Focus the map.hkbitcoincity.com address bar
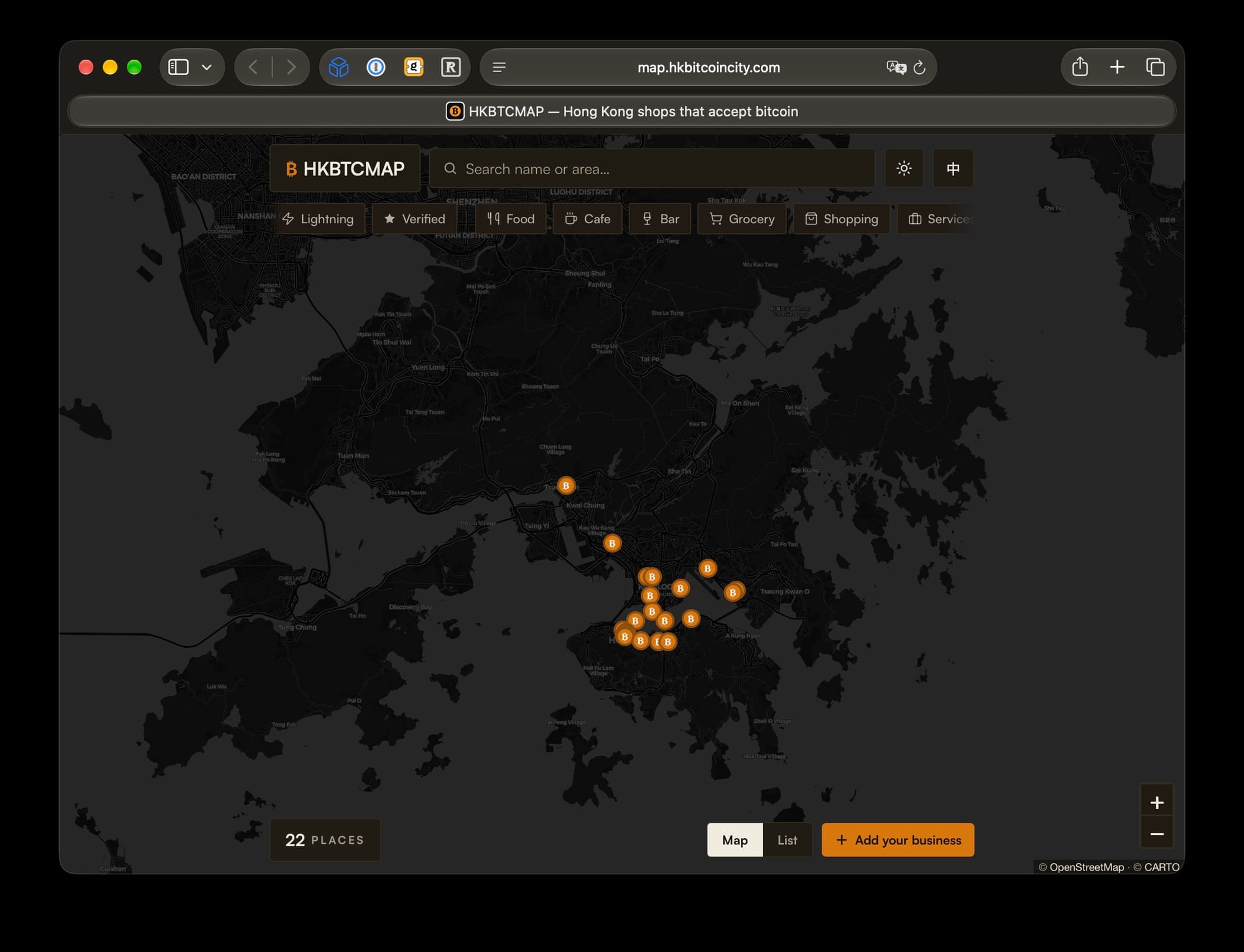Viewport: 1244px width, 952px height. pos(708,67)
